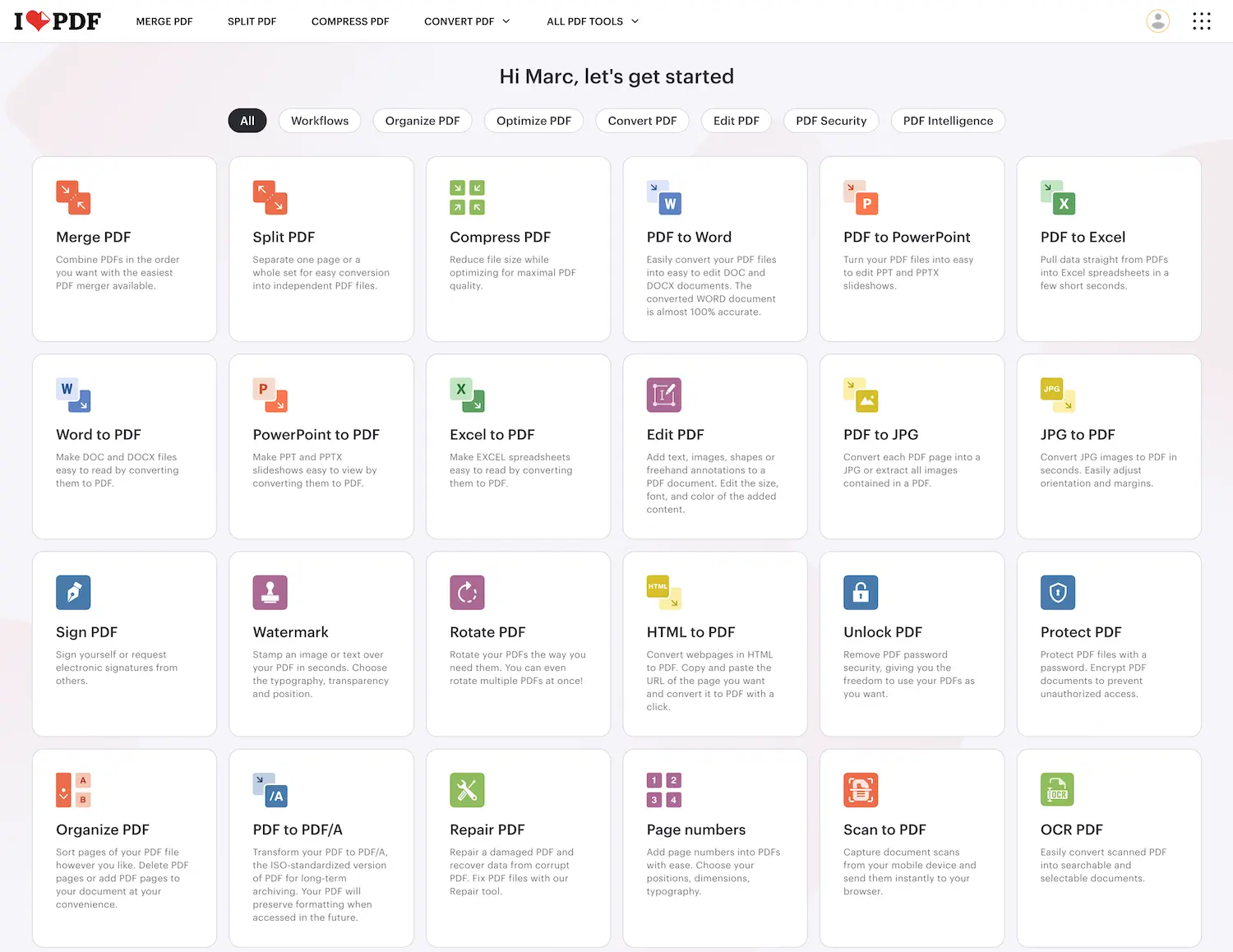Select the Compress PDF tool icon
Image resolution: width=1233 pixels, height=952 pixels.
[467, 197]
